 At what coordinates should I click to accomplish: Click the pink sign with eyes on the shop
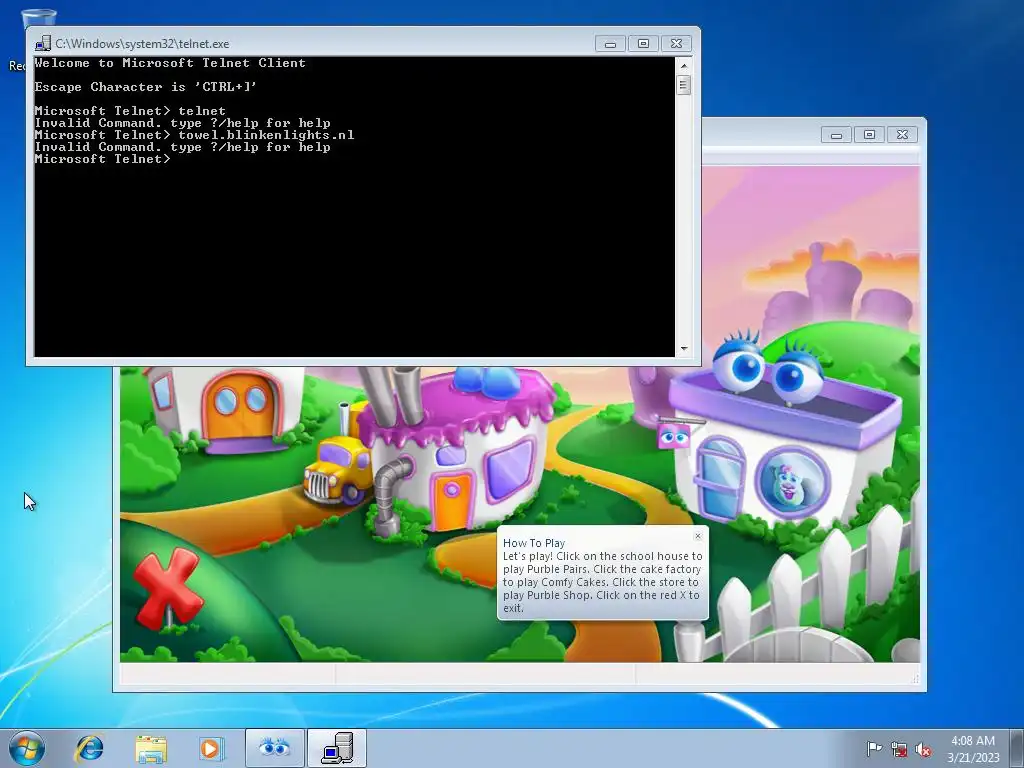[674, 436]
